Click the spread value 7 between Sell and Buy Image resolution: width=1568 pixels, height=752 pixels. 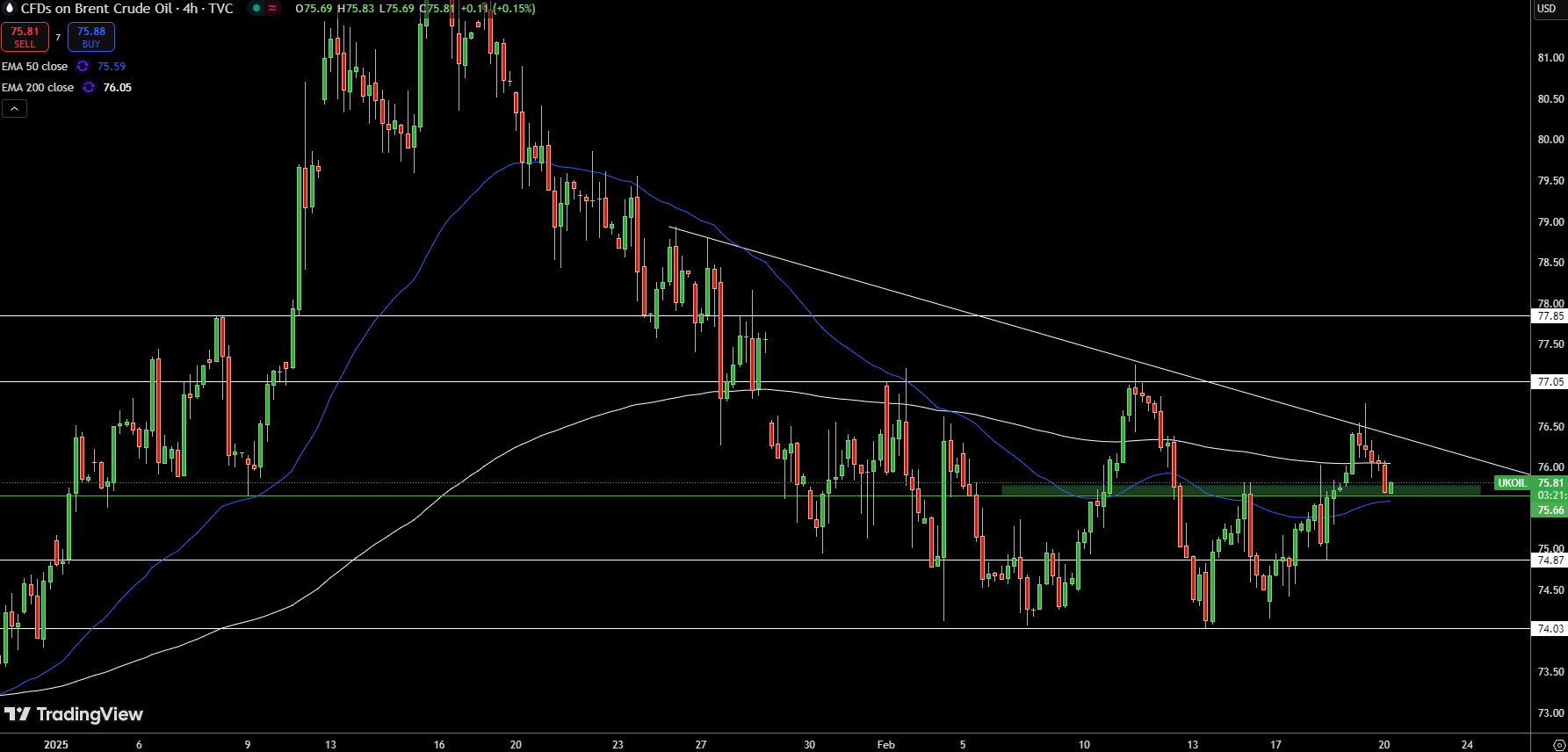tap(58, 37)
